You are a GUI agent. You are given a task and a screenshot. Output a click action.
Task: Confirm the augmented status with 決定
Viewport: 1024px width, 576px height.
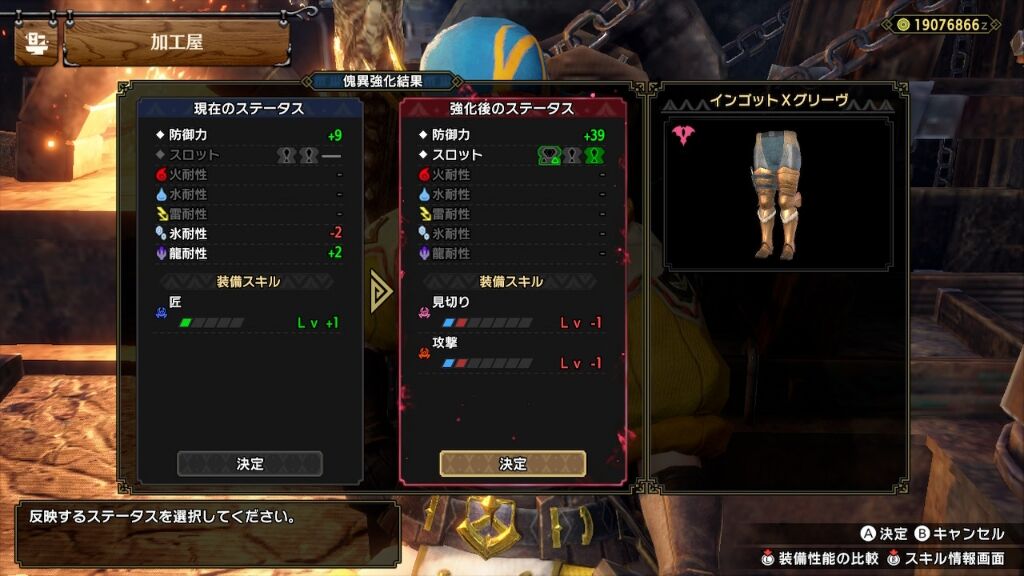coord(513,464)
